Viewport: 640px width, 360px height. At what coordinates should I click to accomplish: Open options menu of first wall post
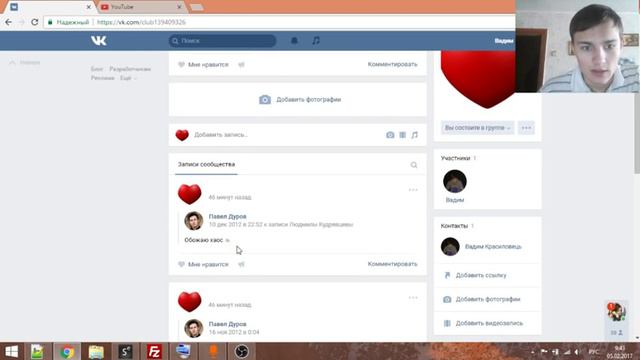point(413,190)
